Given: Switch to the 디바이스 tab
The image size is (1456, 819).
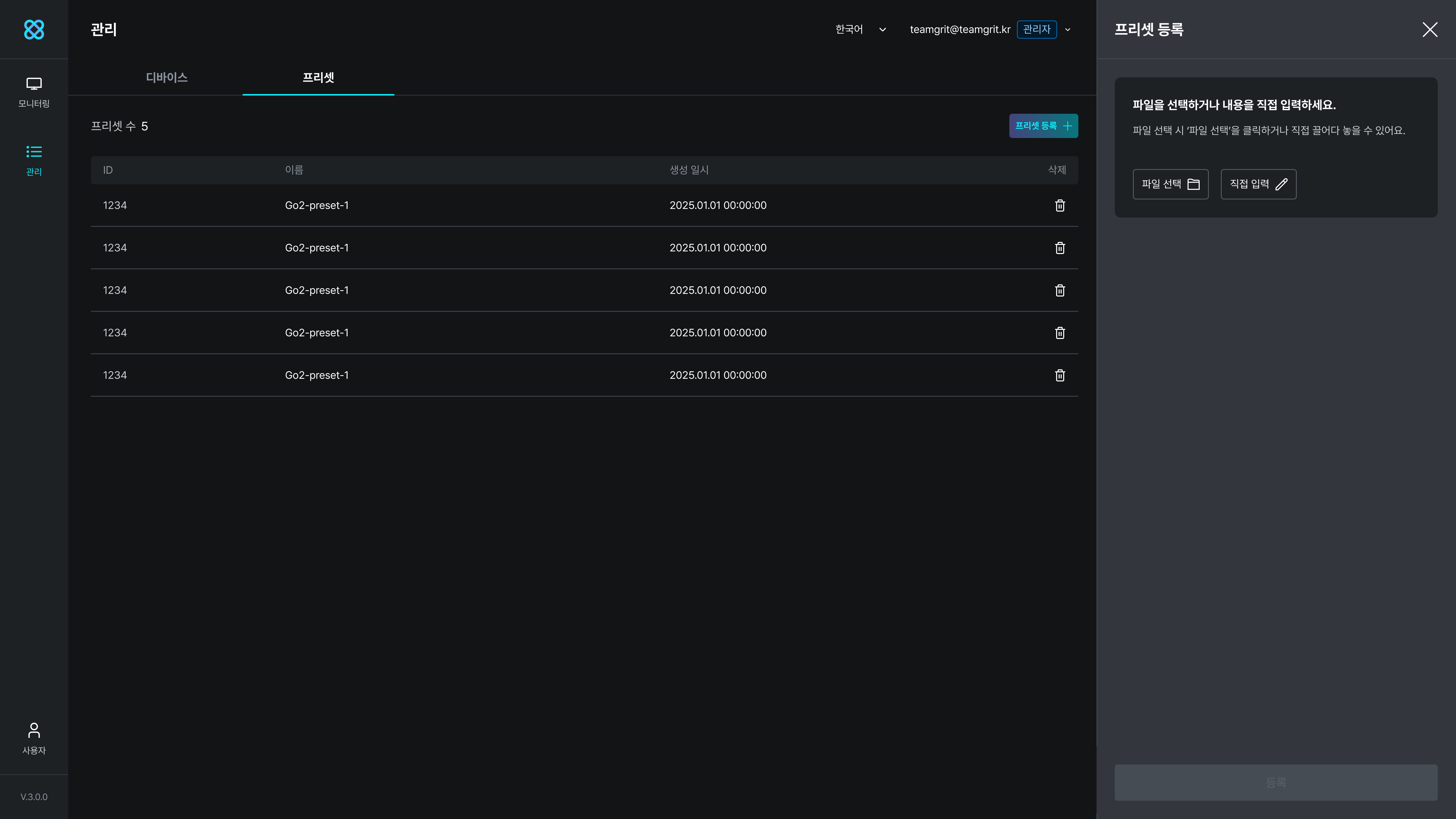Looking at the screenshot, I should point(167,77).
